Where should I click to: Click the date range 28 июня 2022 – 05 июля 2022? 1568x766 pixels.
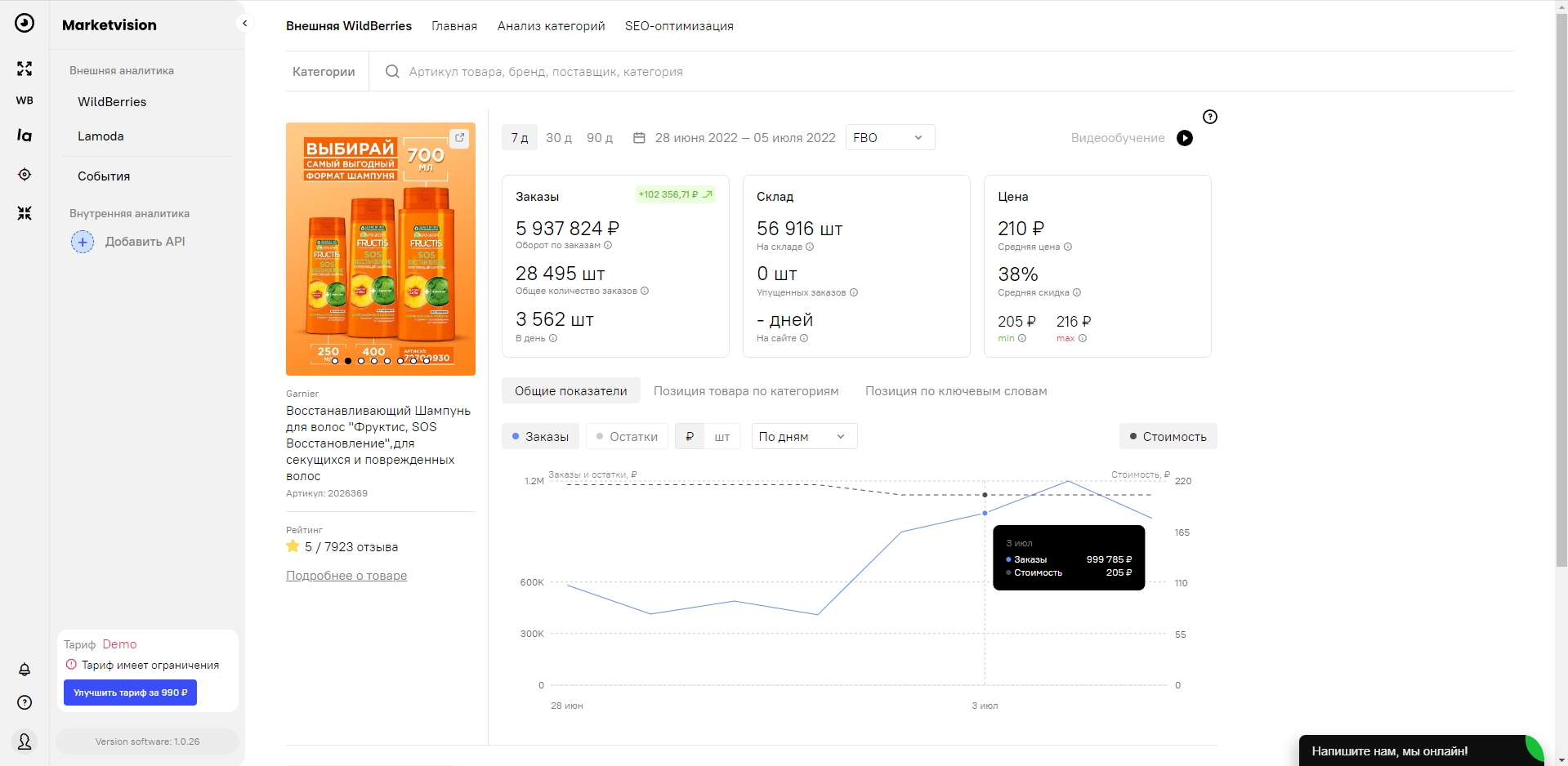[x=745, y=138]
